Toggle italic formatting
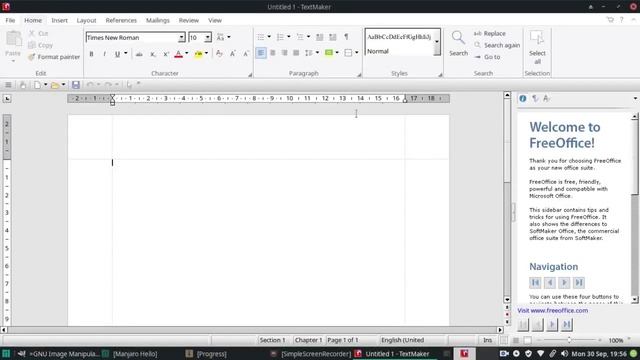640x360 pixels. 104,54
